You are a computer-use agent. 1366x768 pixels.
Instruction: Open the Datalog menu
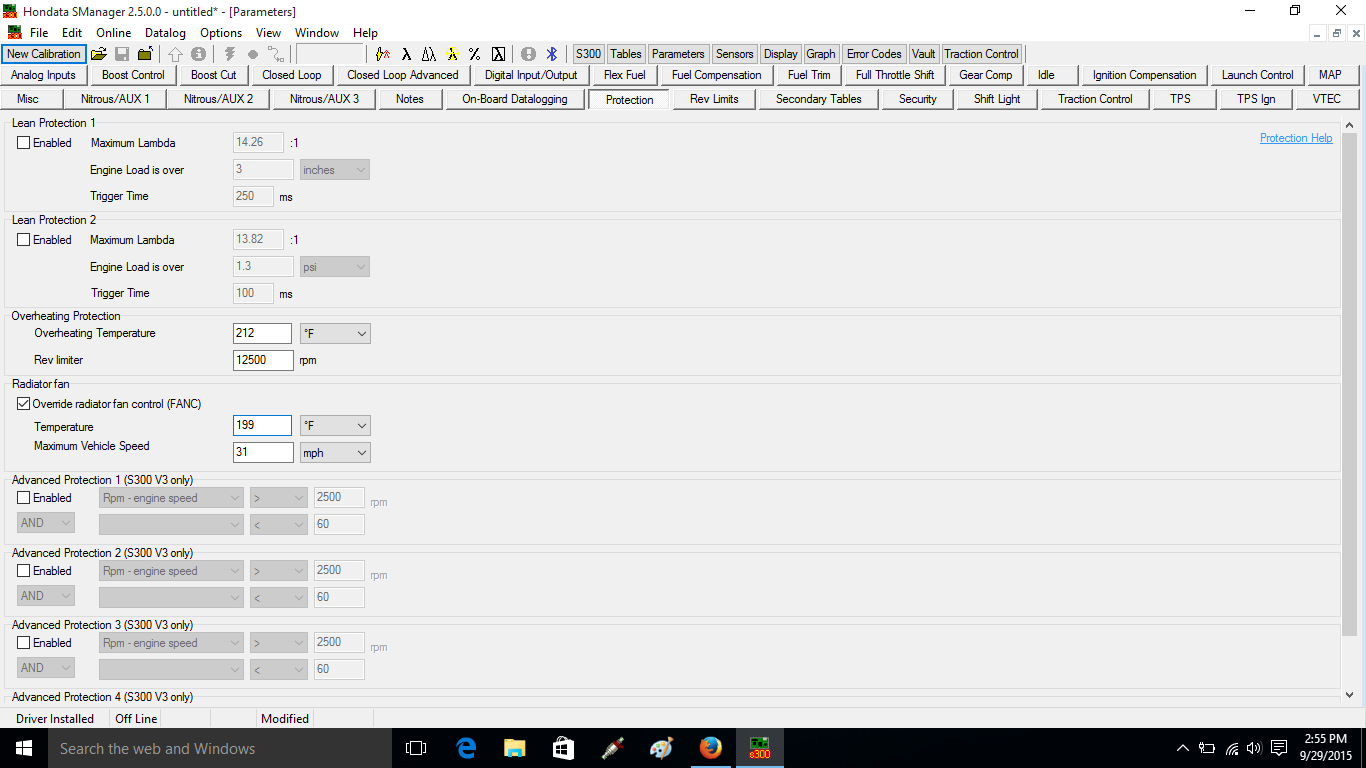pyautogui.click(x=165, y=33)
